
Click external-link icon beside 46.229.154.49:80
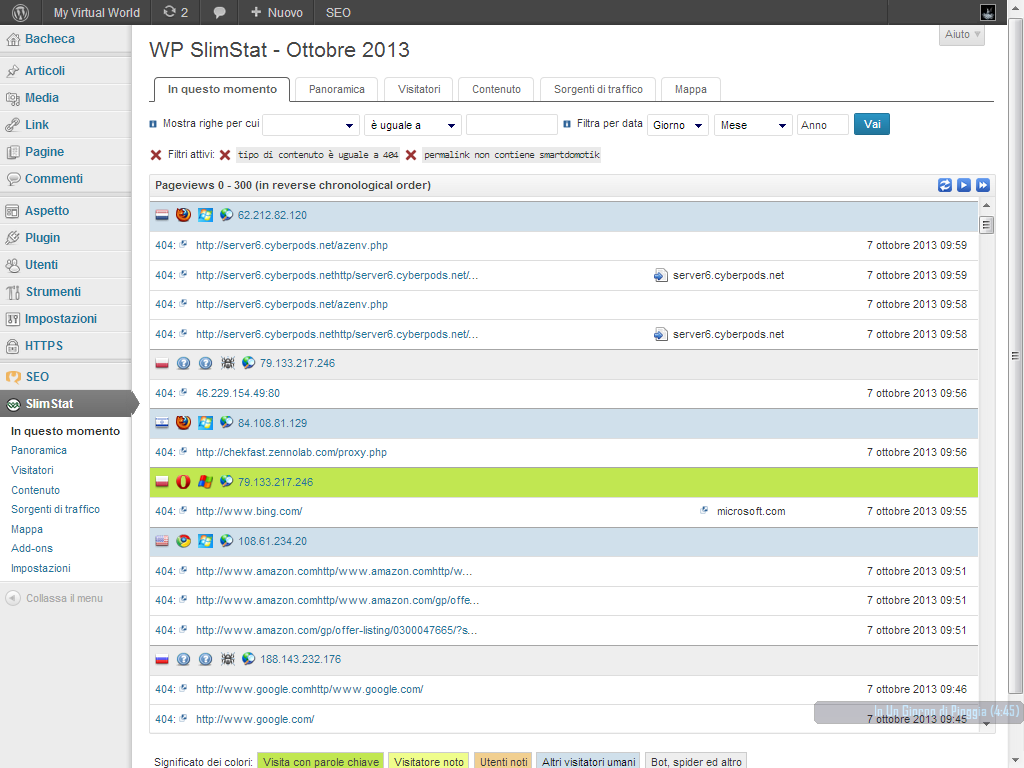(x=184, y=392)
